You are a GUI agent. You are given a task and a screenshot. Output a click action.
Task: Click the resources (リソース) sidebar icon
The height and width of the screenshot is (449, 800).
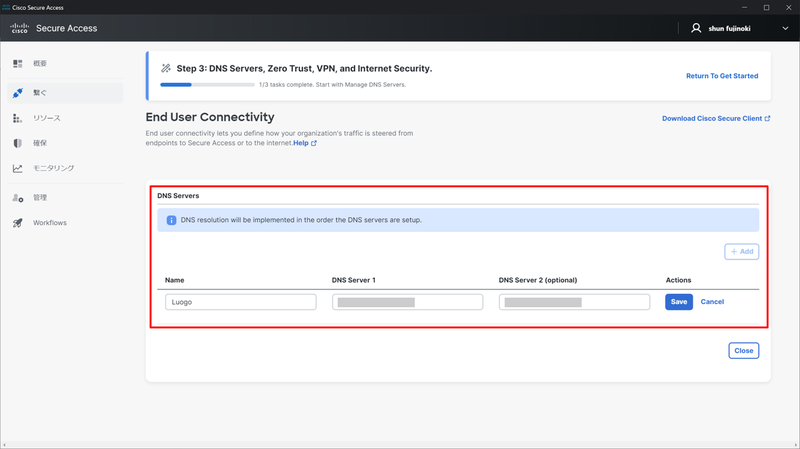(x=17, y=118)
